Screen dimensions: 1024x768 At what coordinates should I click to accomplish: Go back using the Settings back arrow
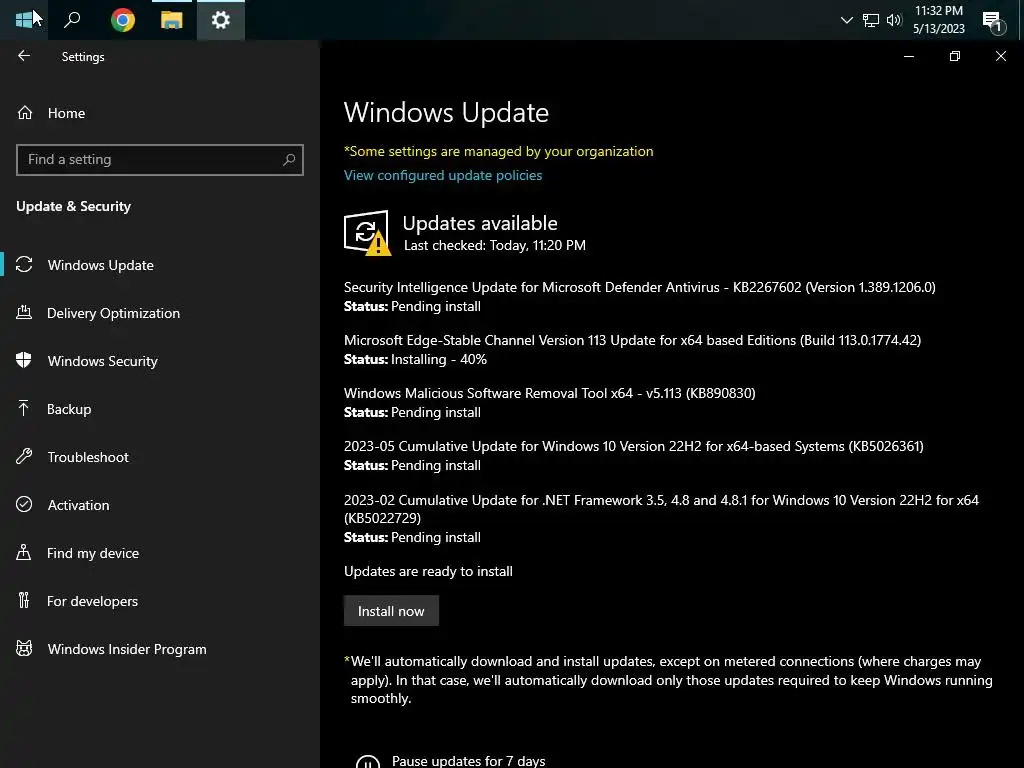[x=24, y=56]
